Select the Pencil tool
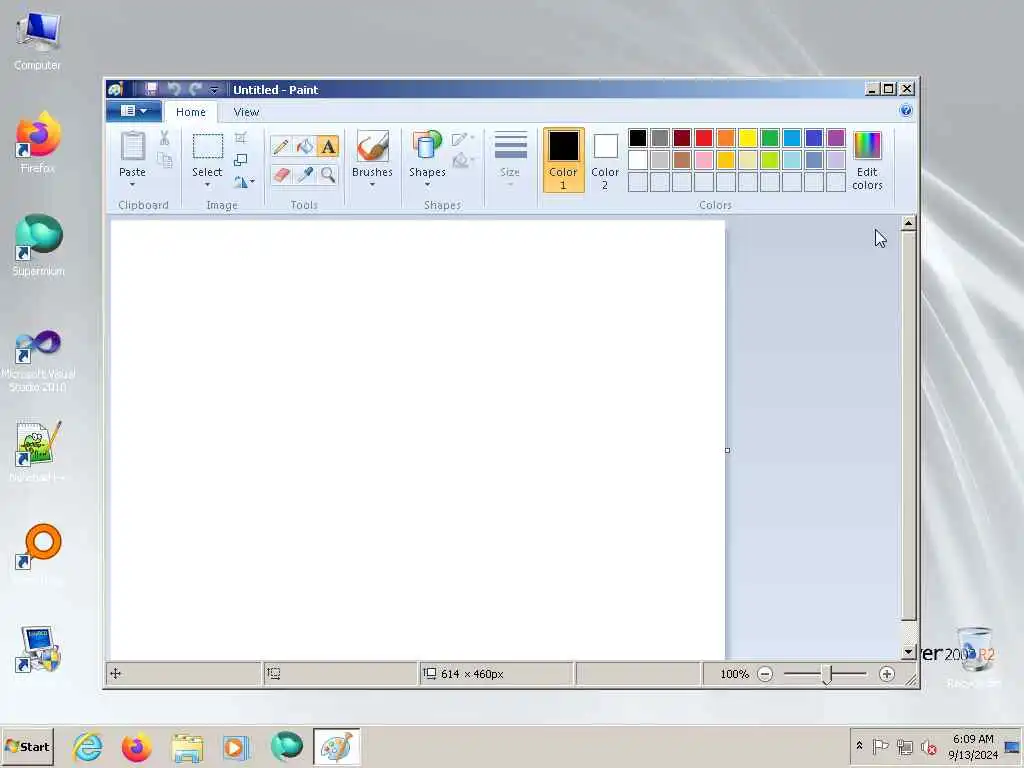Screen dimensions: 1024x768 [x=281, y=146]
